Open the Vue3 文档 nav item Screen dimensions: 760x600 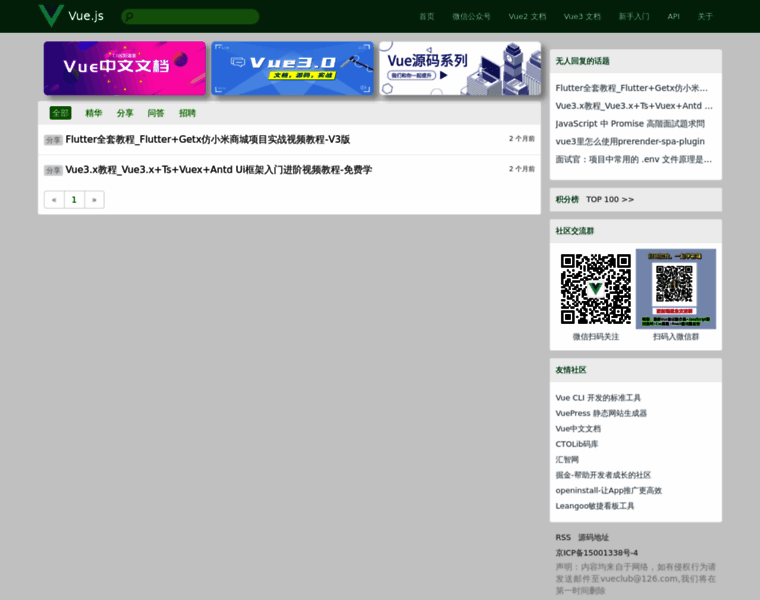click(x=582, y=16)
